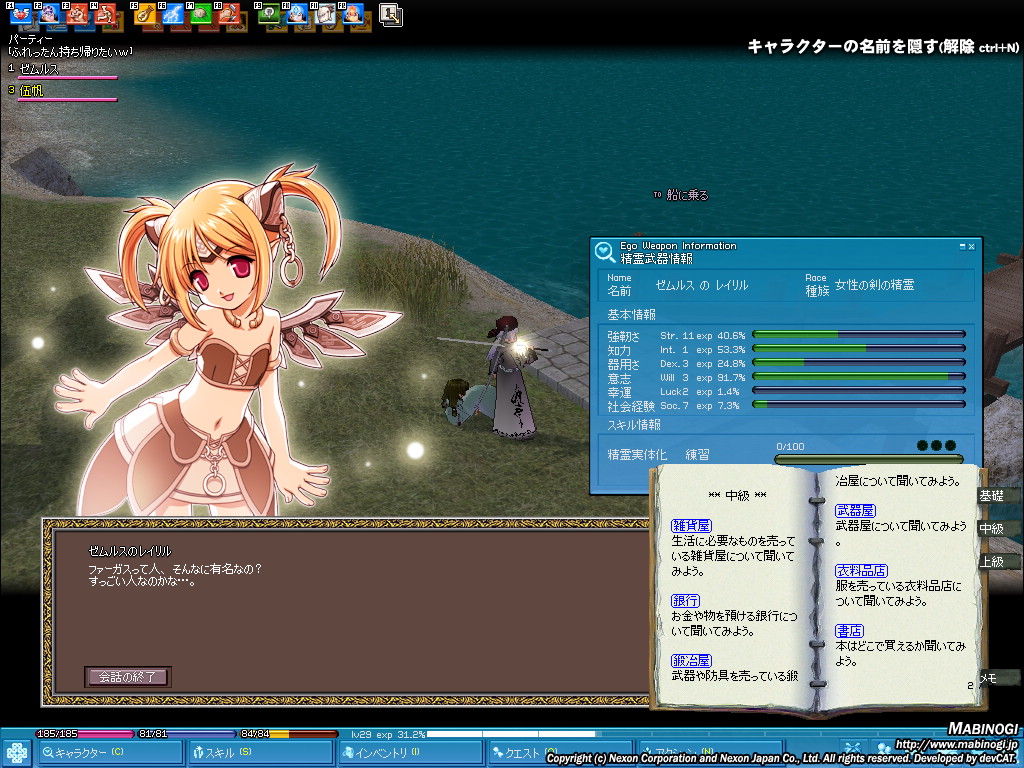Click the magnifier icon in Ego Weapon window
The height and width of the screenshot is (768, 1024).
click(605, 252)
